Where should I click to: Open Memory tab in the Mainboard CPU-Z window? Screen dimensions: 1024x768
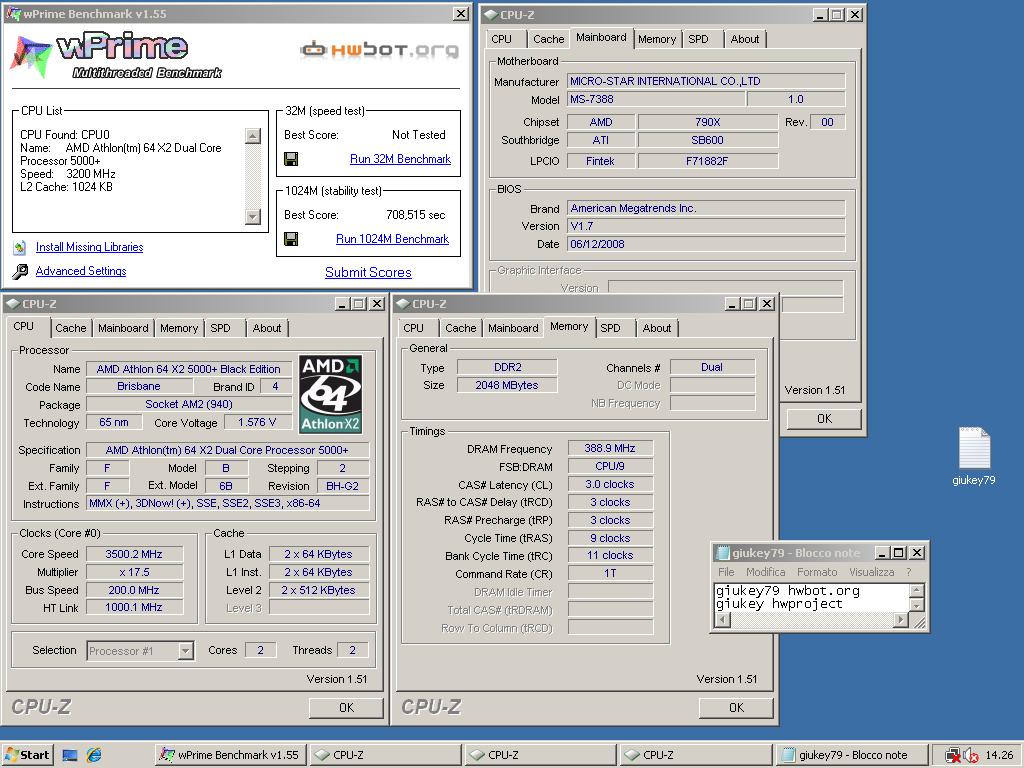[657, 39]
